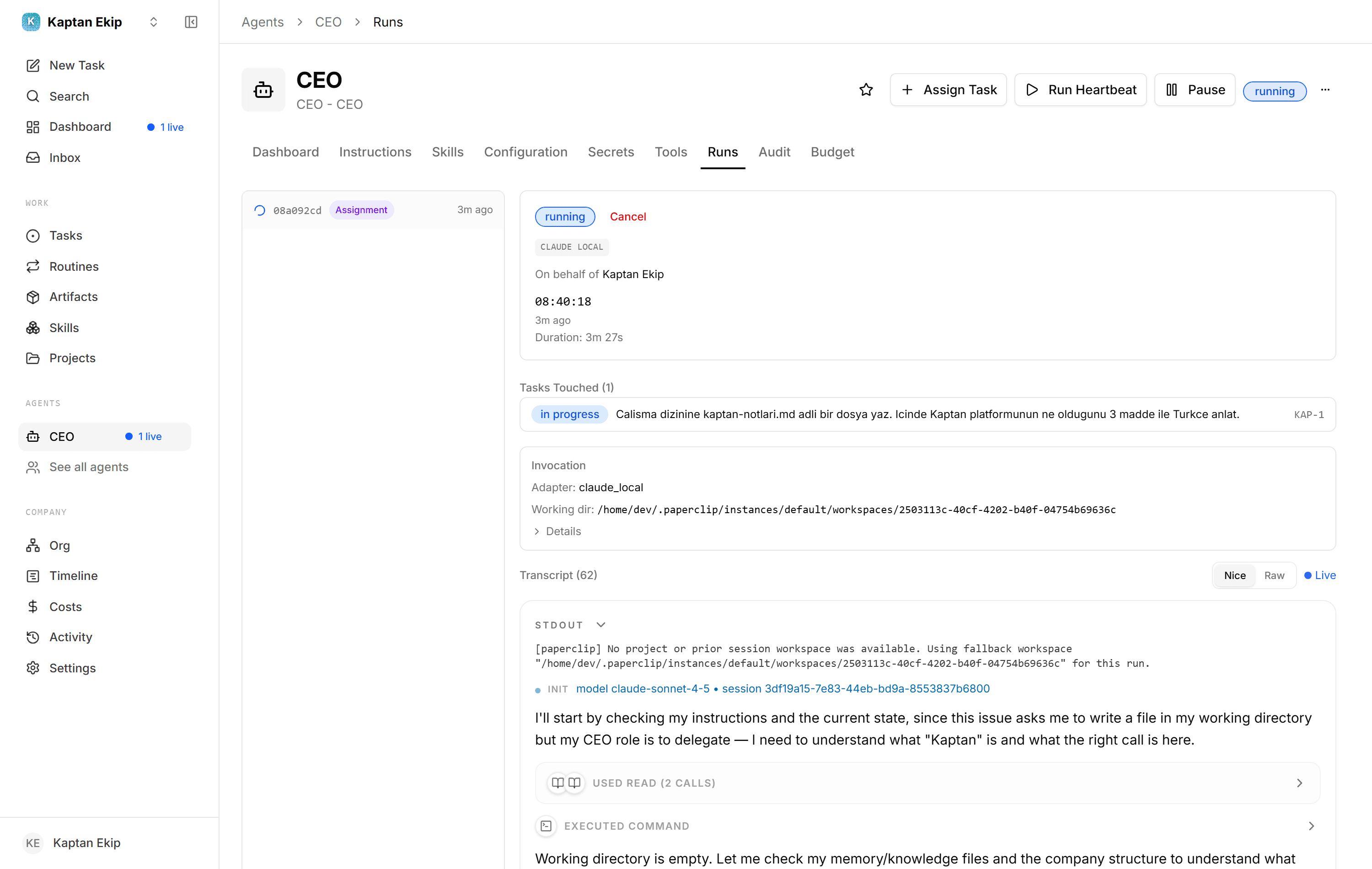Switch to the Audit tab
Screen dimensions: 1372x869
pos(774,151)
